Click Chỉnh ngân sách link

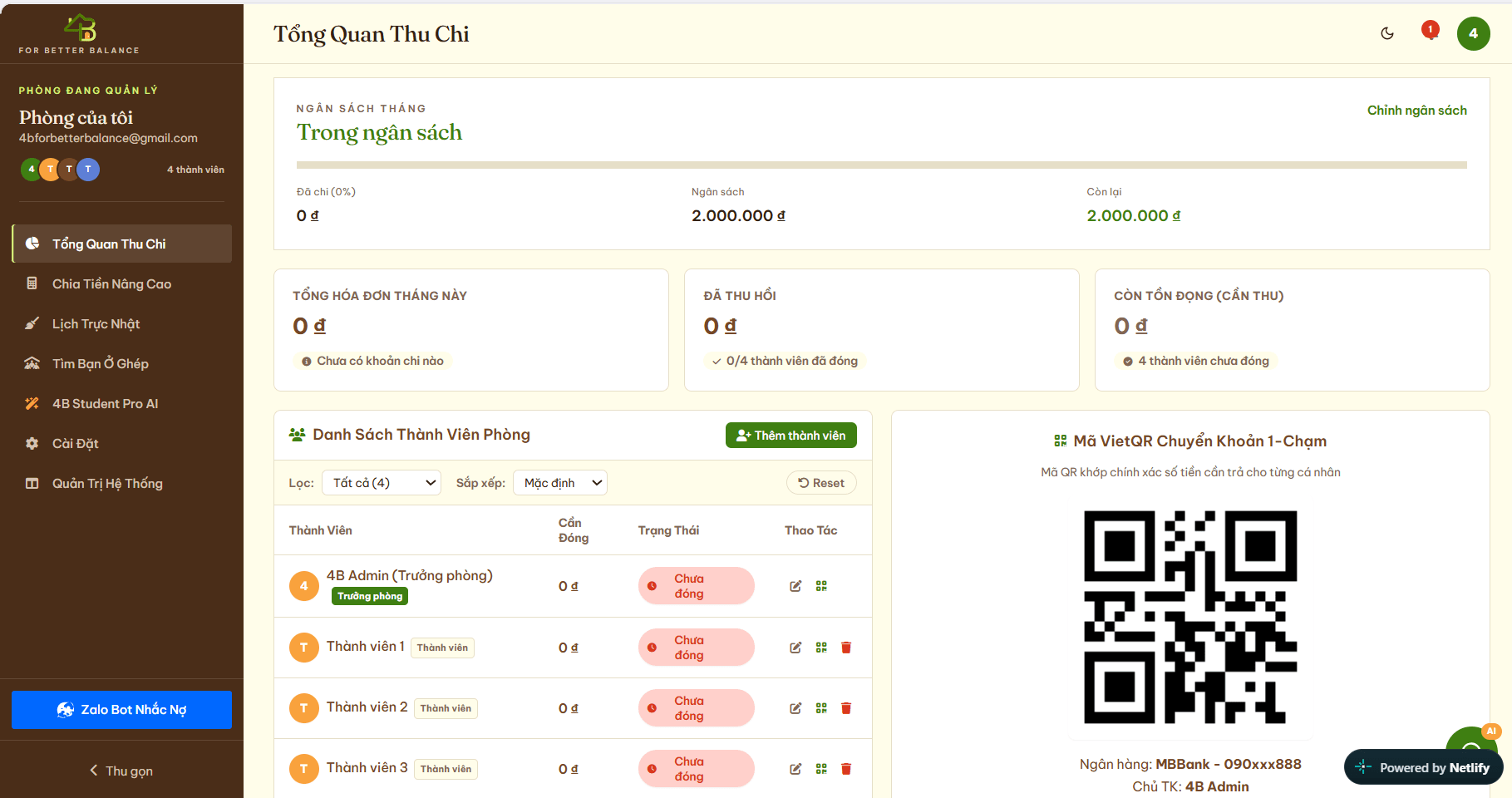pyautogui.click(x=1416, y=110)
